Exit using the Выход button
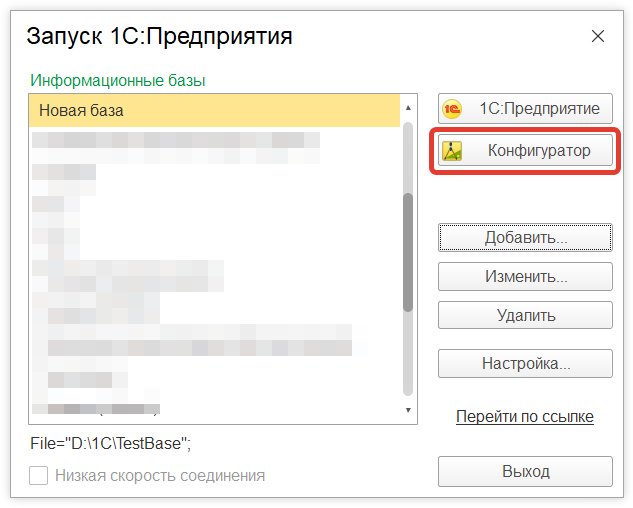The image size is (633, 508). (x=525, y=471)
